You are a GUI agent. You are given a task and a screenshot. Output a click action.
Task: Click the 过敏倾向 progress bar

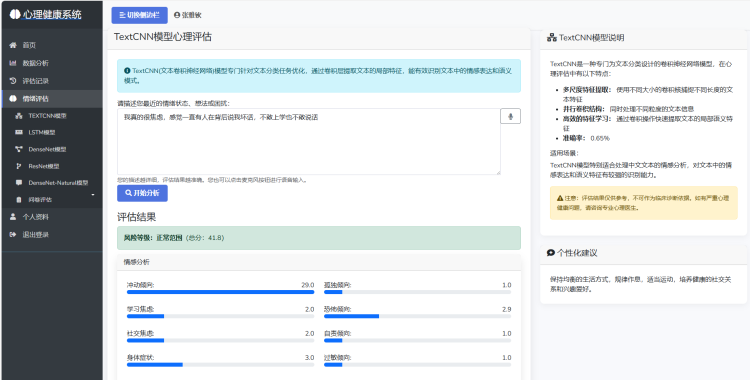(x=418, y=365)
